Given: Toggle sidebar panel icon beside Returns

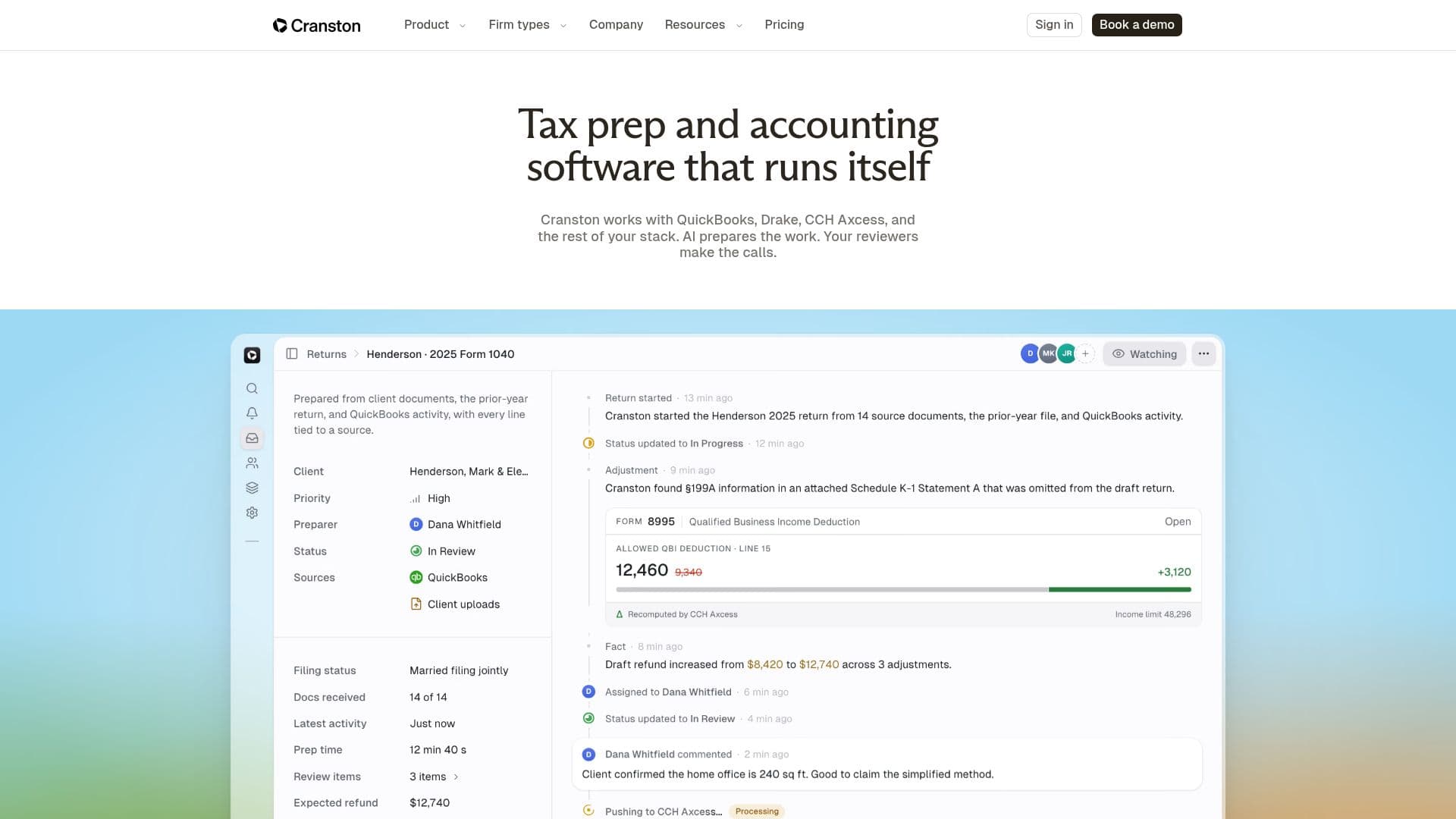Looking at the screenshot, I should pyautogui.click(x=291, y=354).
